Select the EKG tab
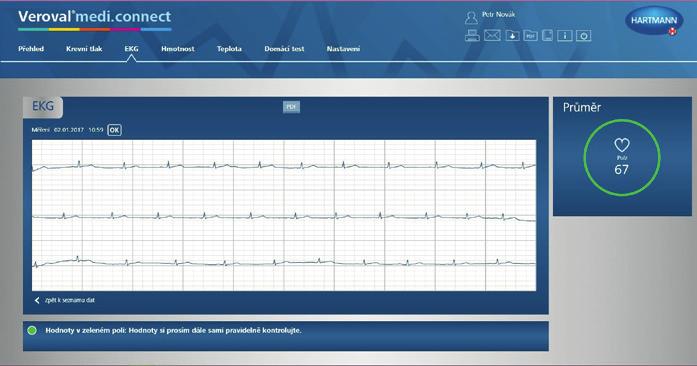 coord(131,49)
